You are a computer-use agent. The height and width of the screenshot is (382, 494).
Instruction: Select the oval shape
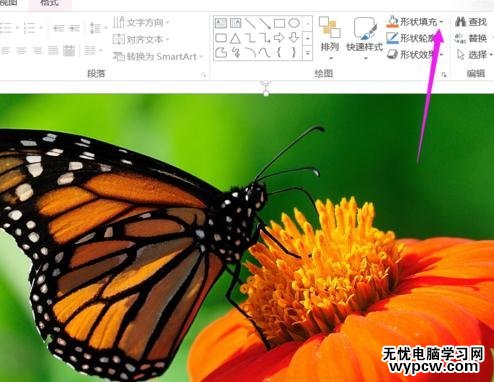click(x=294, y=23)
